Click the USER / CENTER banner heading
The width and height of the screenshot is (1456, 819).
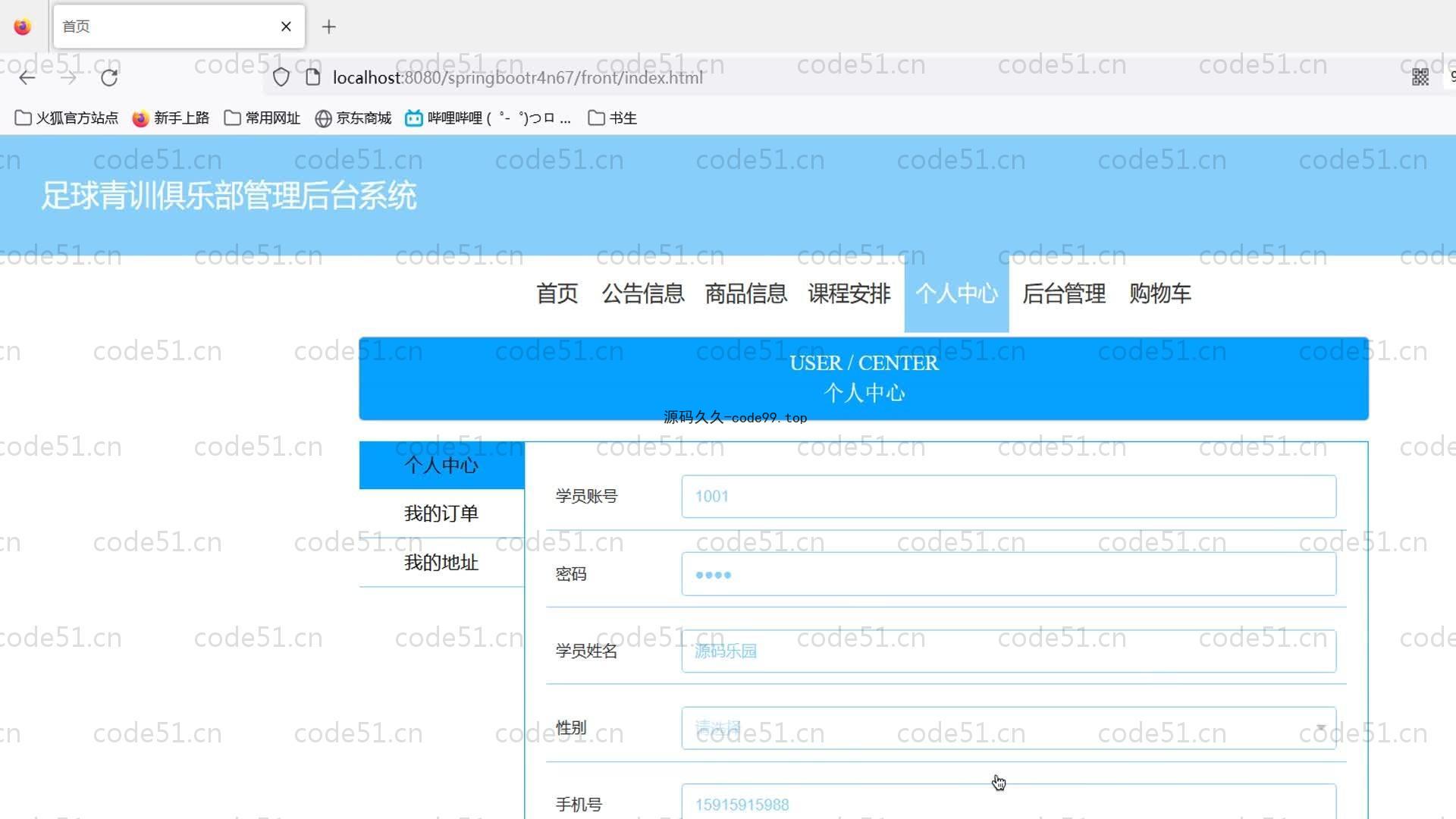pyautogui.click(x=864, y=363)
